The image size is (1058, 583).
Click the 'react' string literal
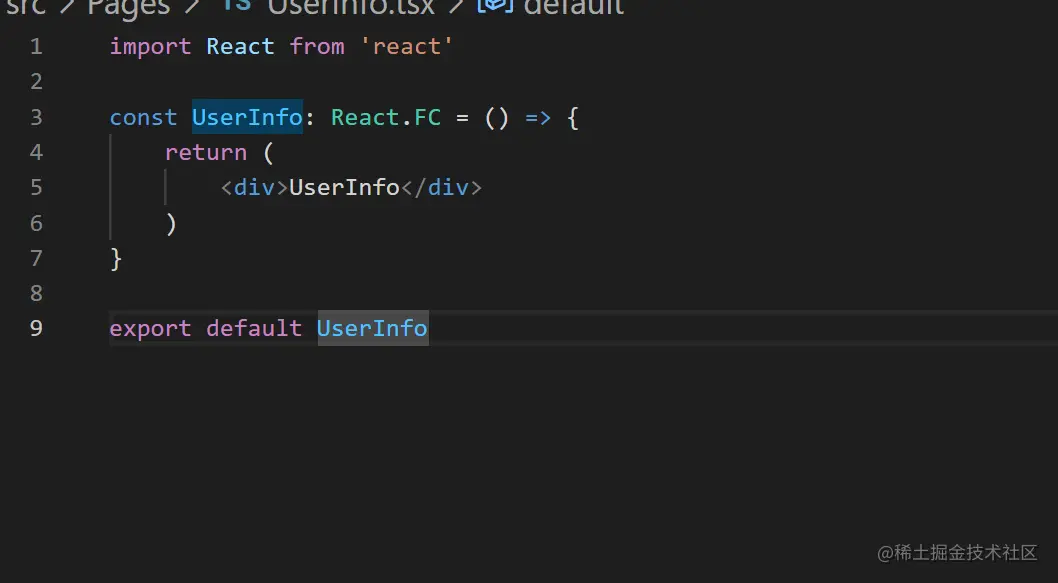tap(406, 47)
